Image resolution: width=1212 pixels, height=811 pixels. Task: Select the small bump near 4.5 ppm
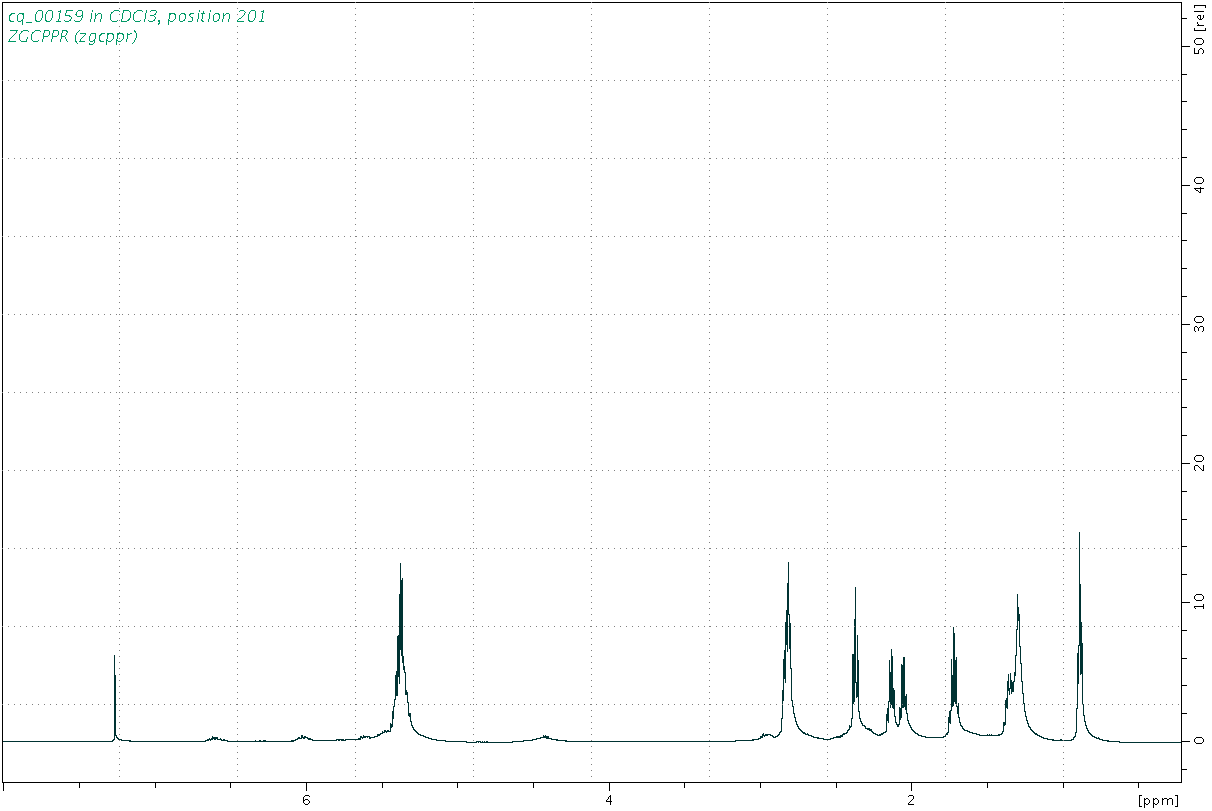point(544,736)
